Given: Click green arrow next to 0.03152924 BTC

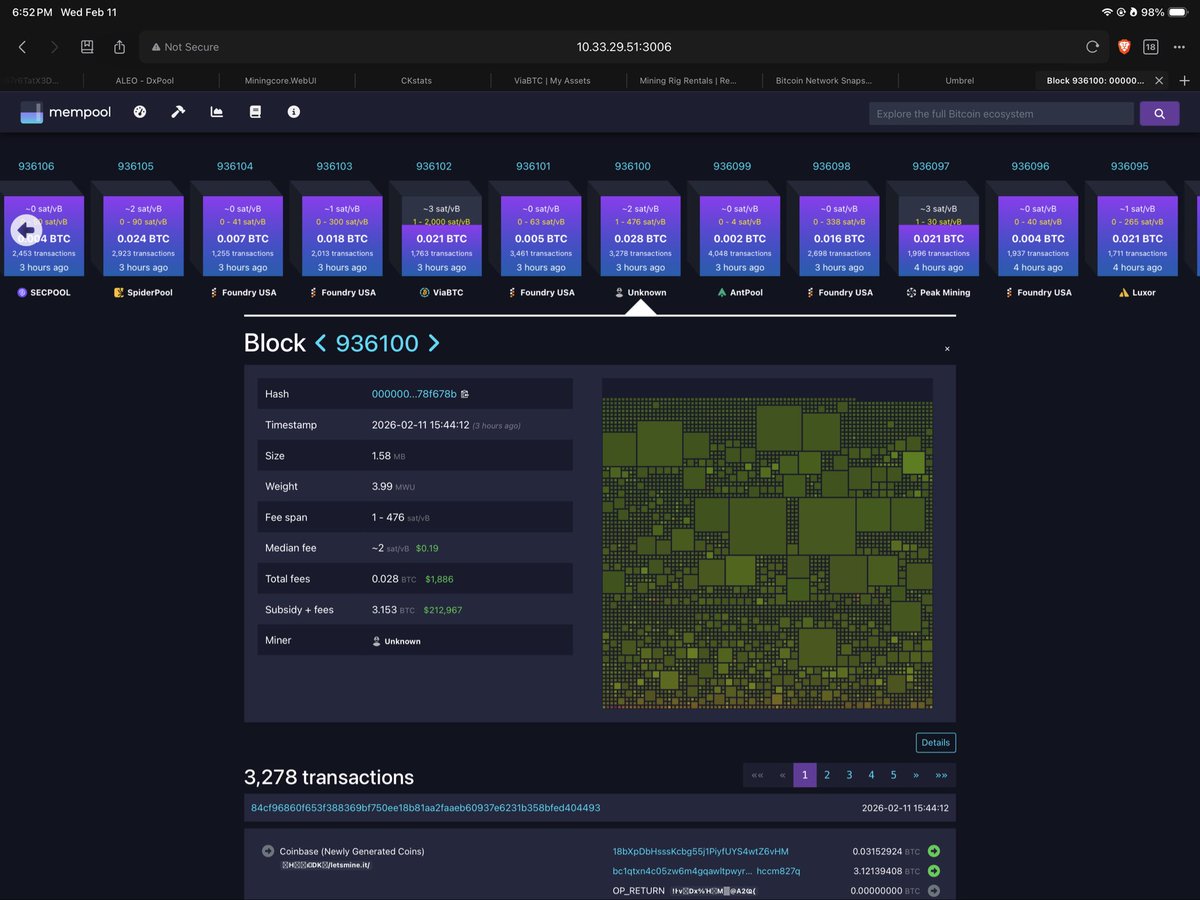Looking at the screenshot, I should pos(934,851).
